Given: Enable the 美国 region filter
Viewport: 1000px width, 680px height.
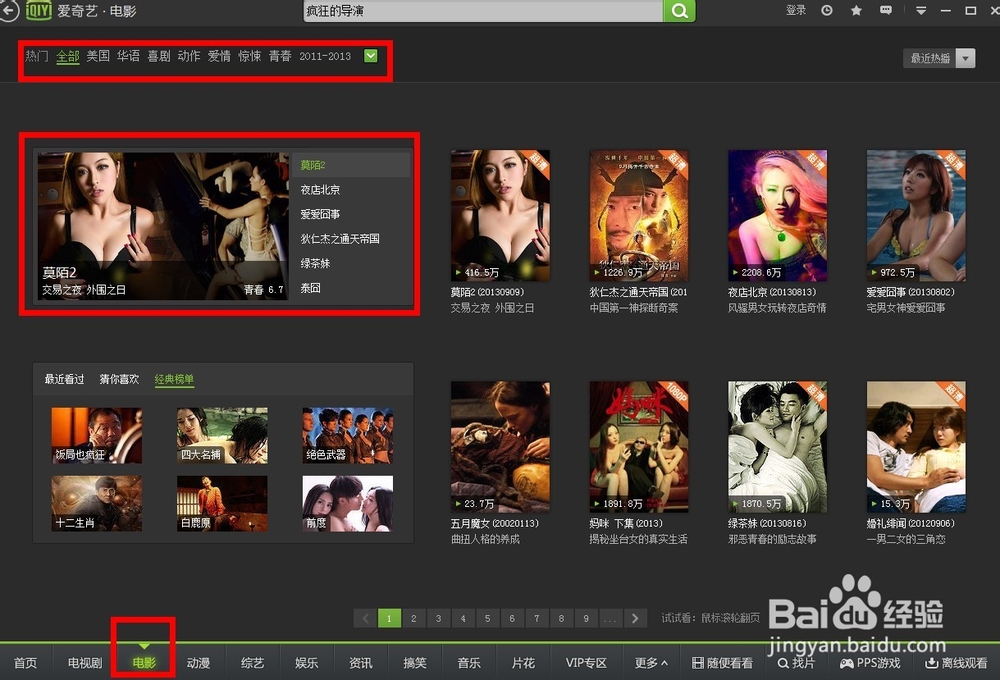Looking at the screenshot, I should pyautogui.click(x=96, y=57).
